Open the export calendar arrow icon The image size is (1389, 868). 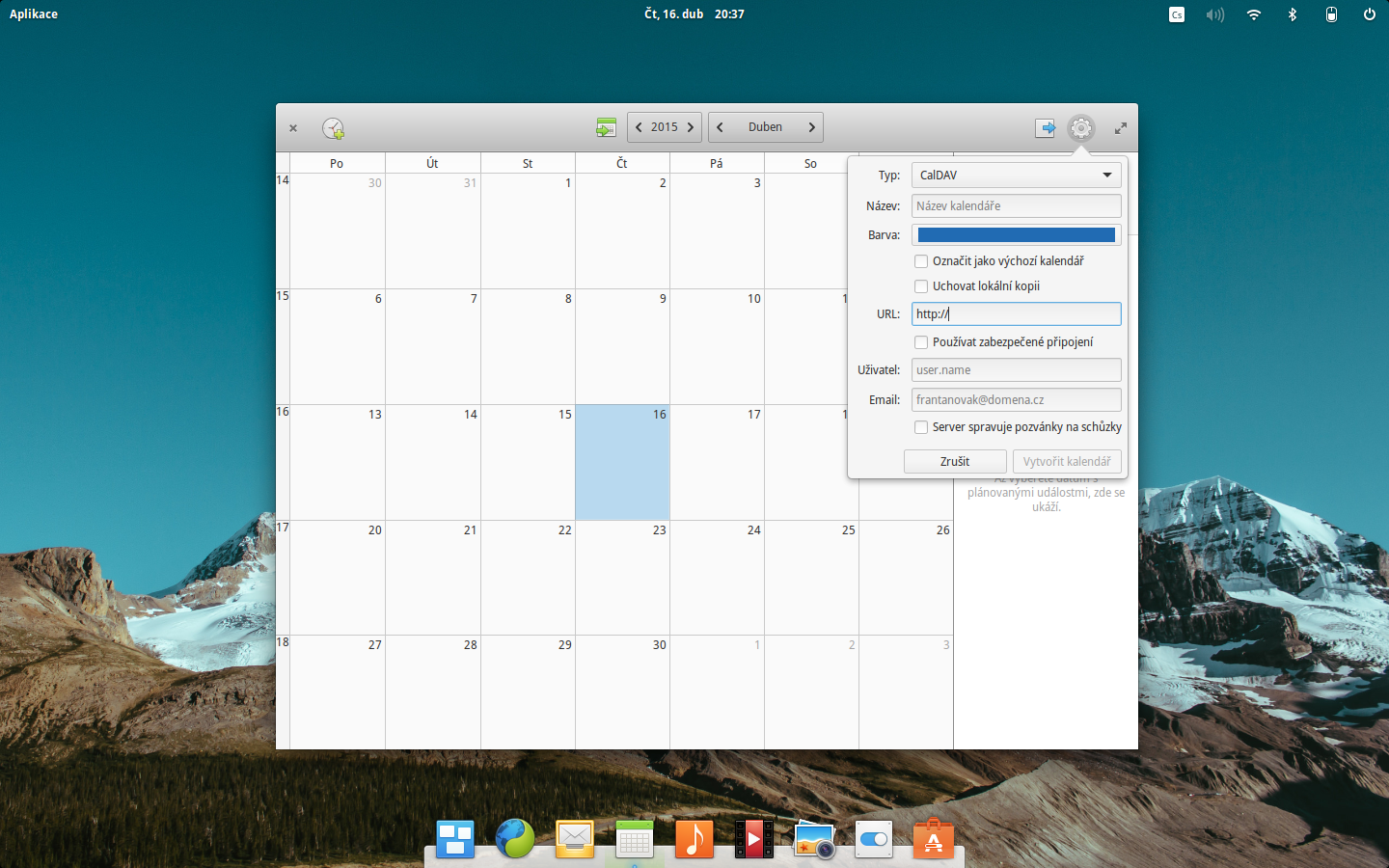pyautogui.click(x=1045, y=127)
